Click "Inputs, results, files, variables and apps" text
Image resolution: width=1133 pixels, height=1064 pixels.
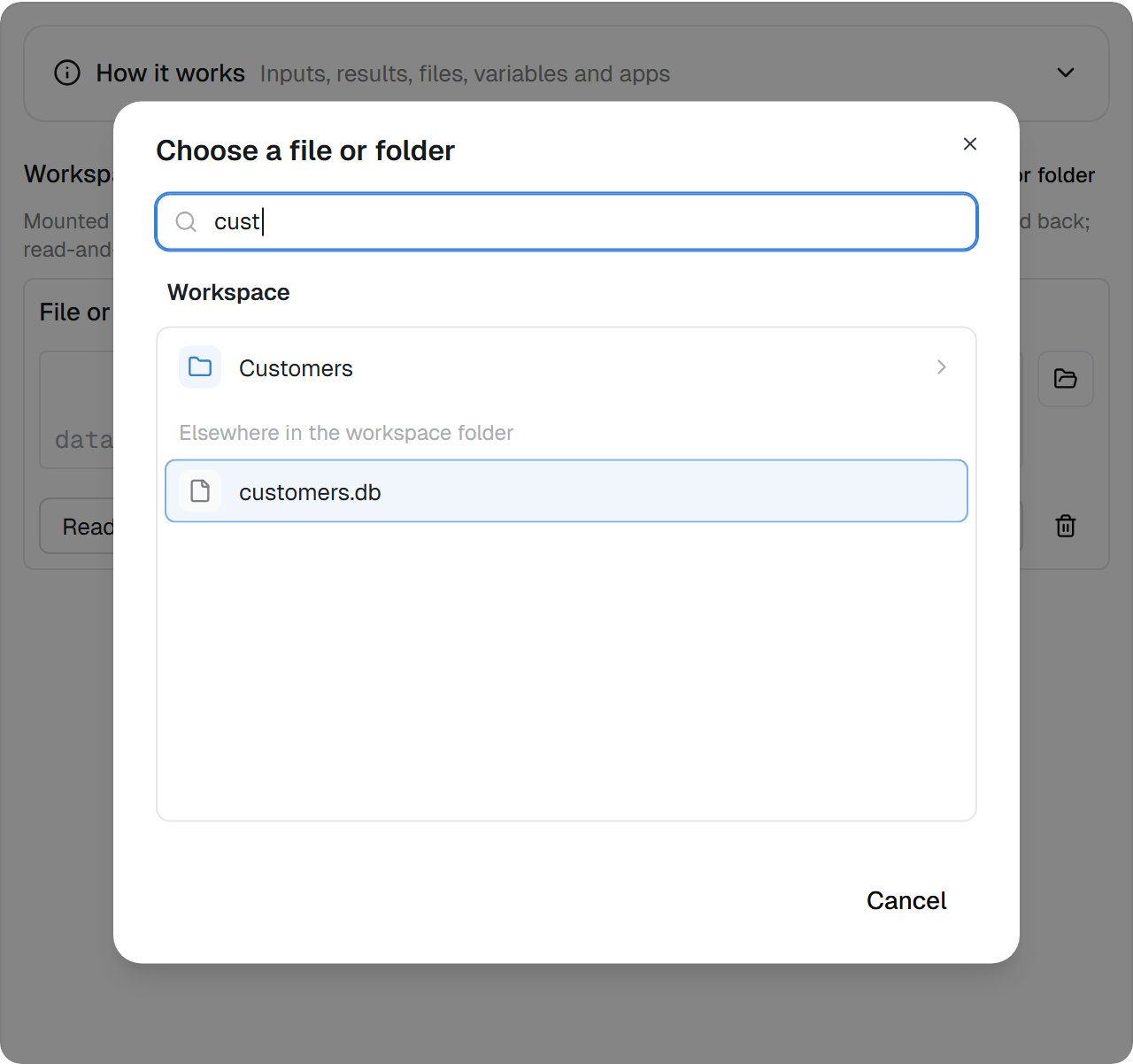click(x=465, y=73)
